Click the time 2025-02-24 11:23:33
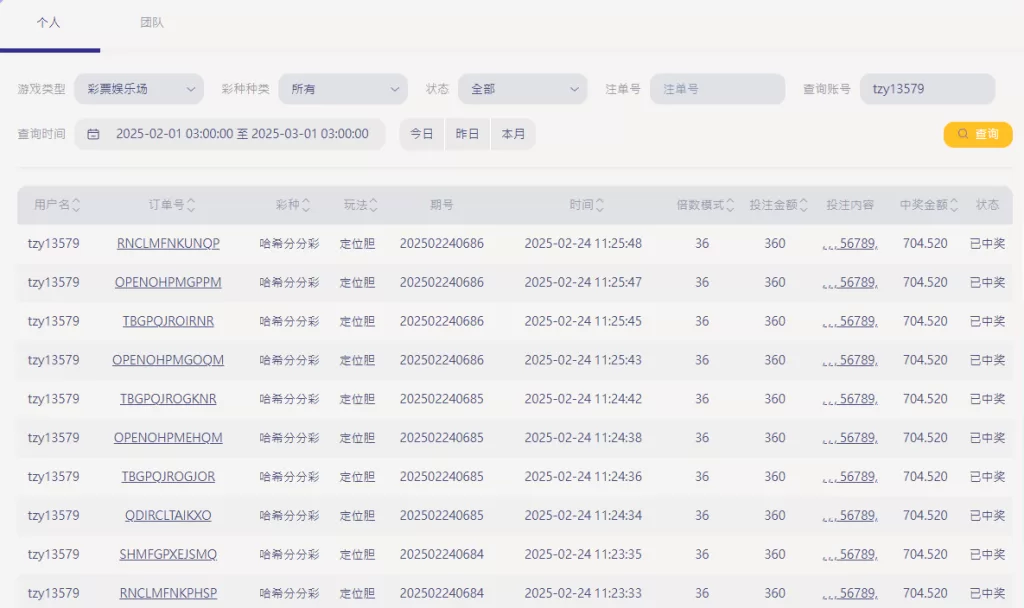 coord(583,594)
